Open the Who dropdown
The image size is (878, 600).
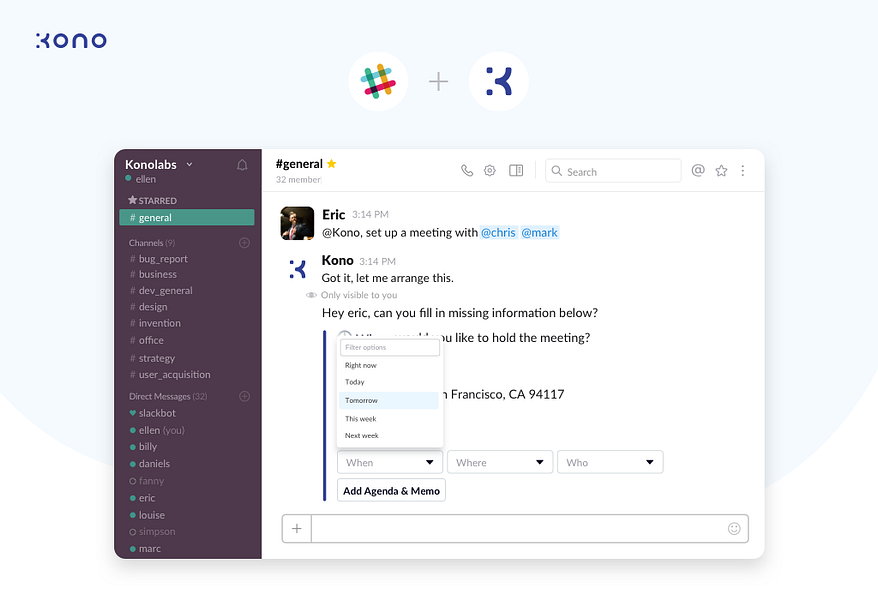[x=610, y=462]
